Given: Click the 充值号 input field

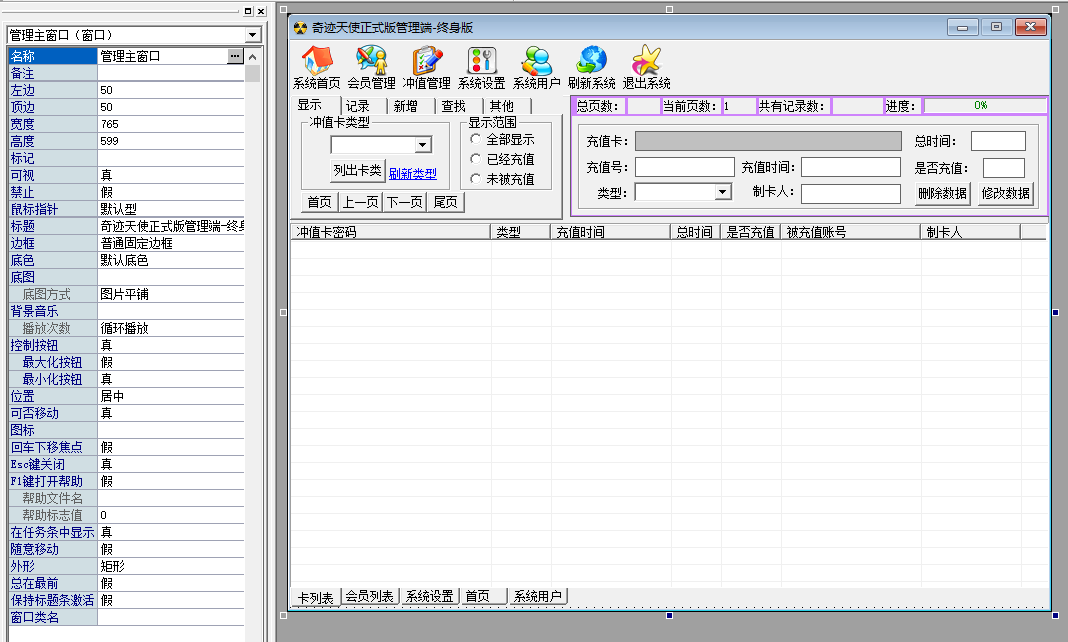Looking at the screenshot, I should 684,168.
